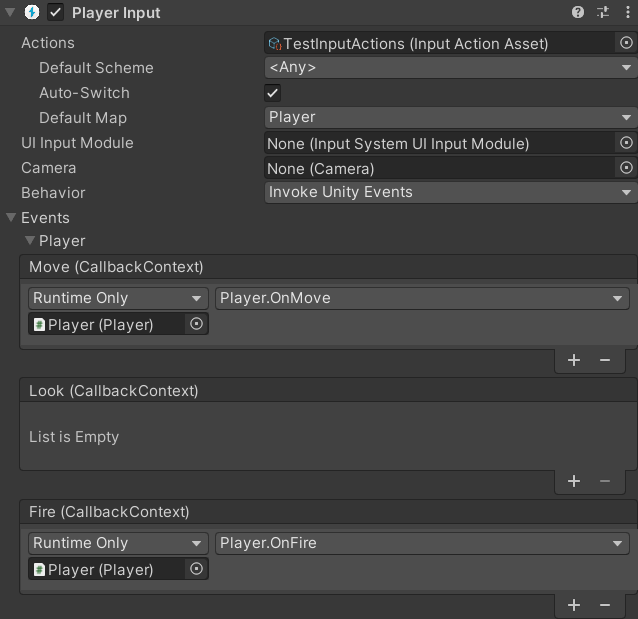This screenshot has width=638, height=619.
Task: Open the Default Scheme dropdown
Action: (x=450, y=68)
